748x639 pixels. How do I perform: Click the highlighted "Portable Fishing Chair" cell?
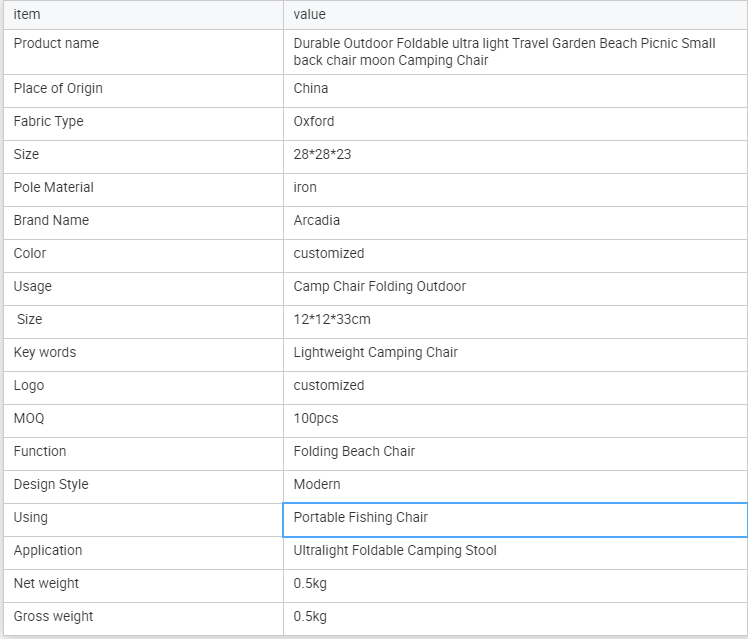[361, 517]
